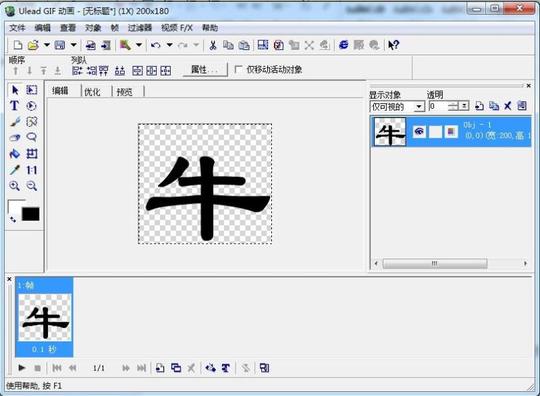Click the Zoom out magnifier tool
The height and width of the screenshot is (396, 540).
click(32, 186)
